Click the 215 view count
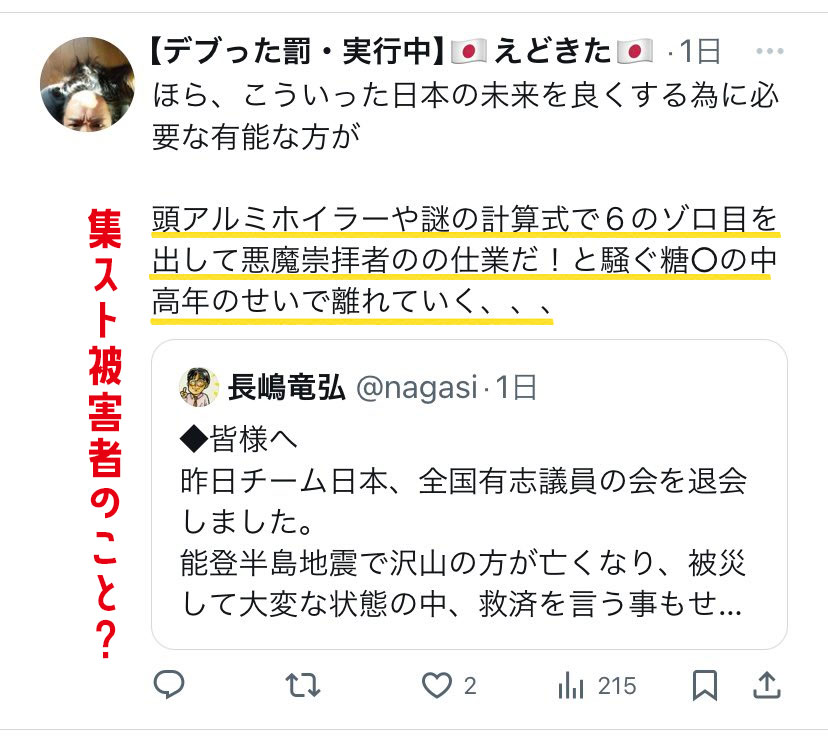The width and height of the screenshot is (828, 741). coord(617,686)
